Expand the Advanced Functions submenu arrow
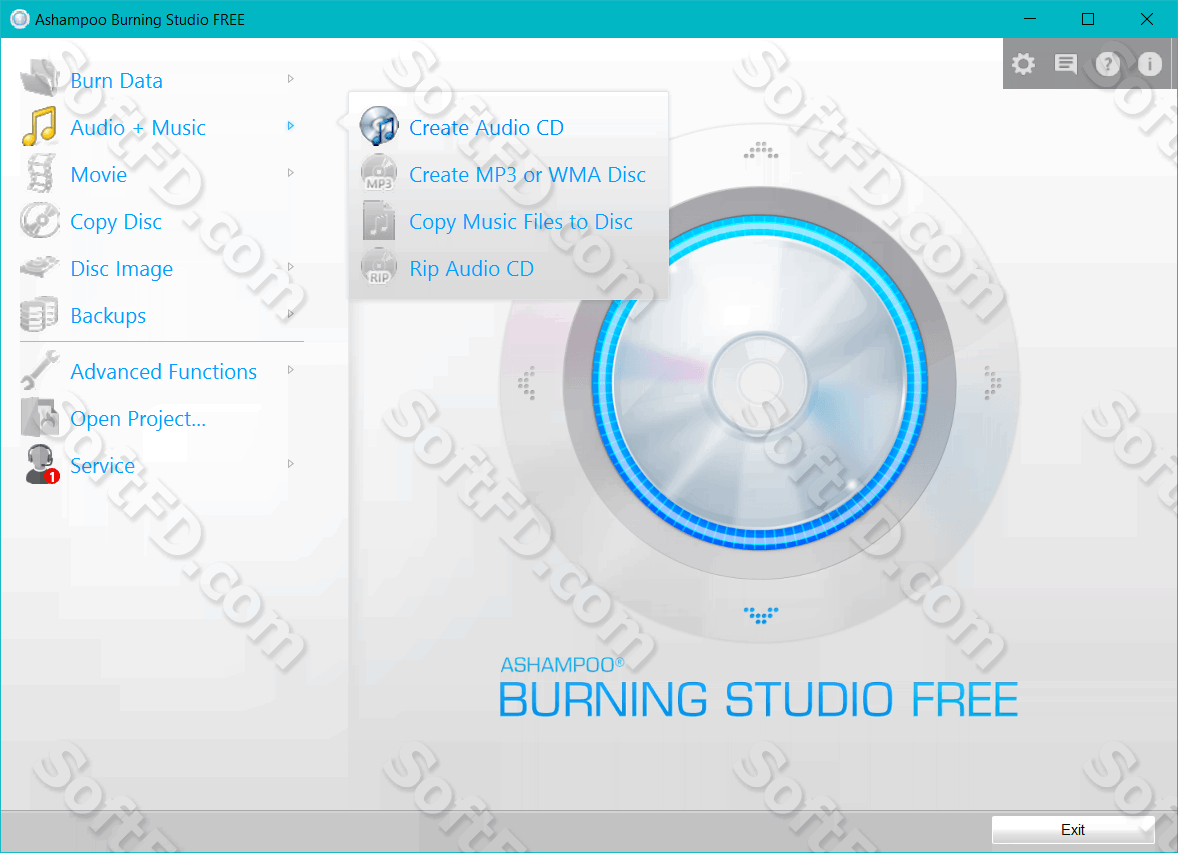 (x=291, y=370)
